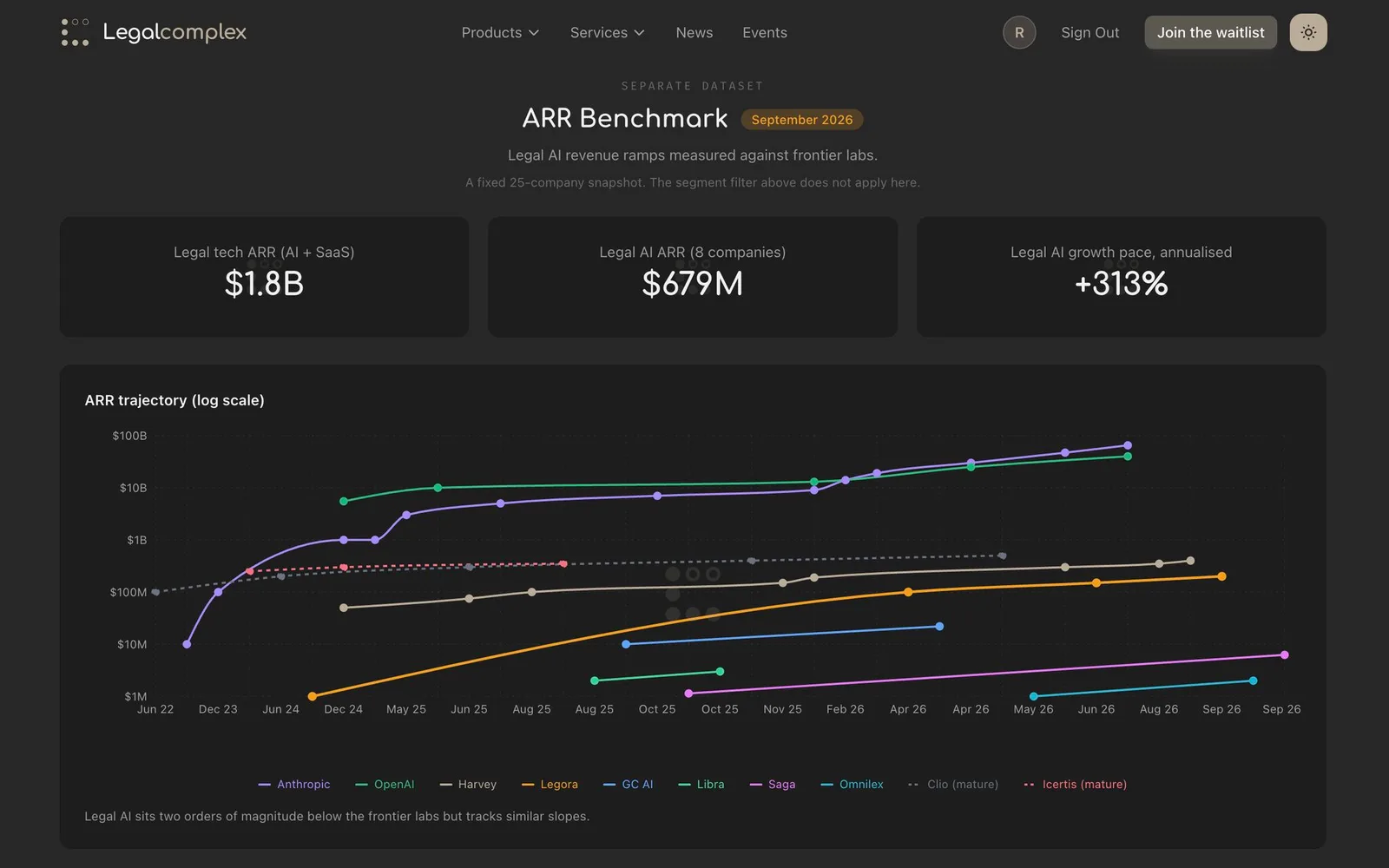
Task: Click Anthropic's last data point near $100B
Action: click(1128, 445)
